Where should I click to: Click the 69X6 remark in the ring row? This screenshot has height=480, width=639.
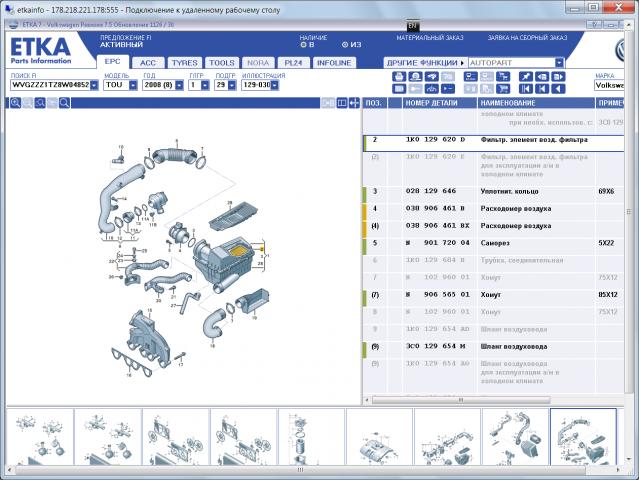pyautogui.click(x=606, y=191)
